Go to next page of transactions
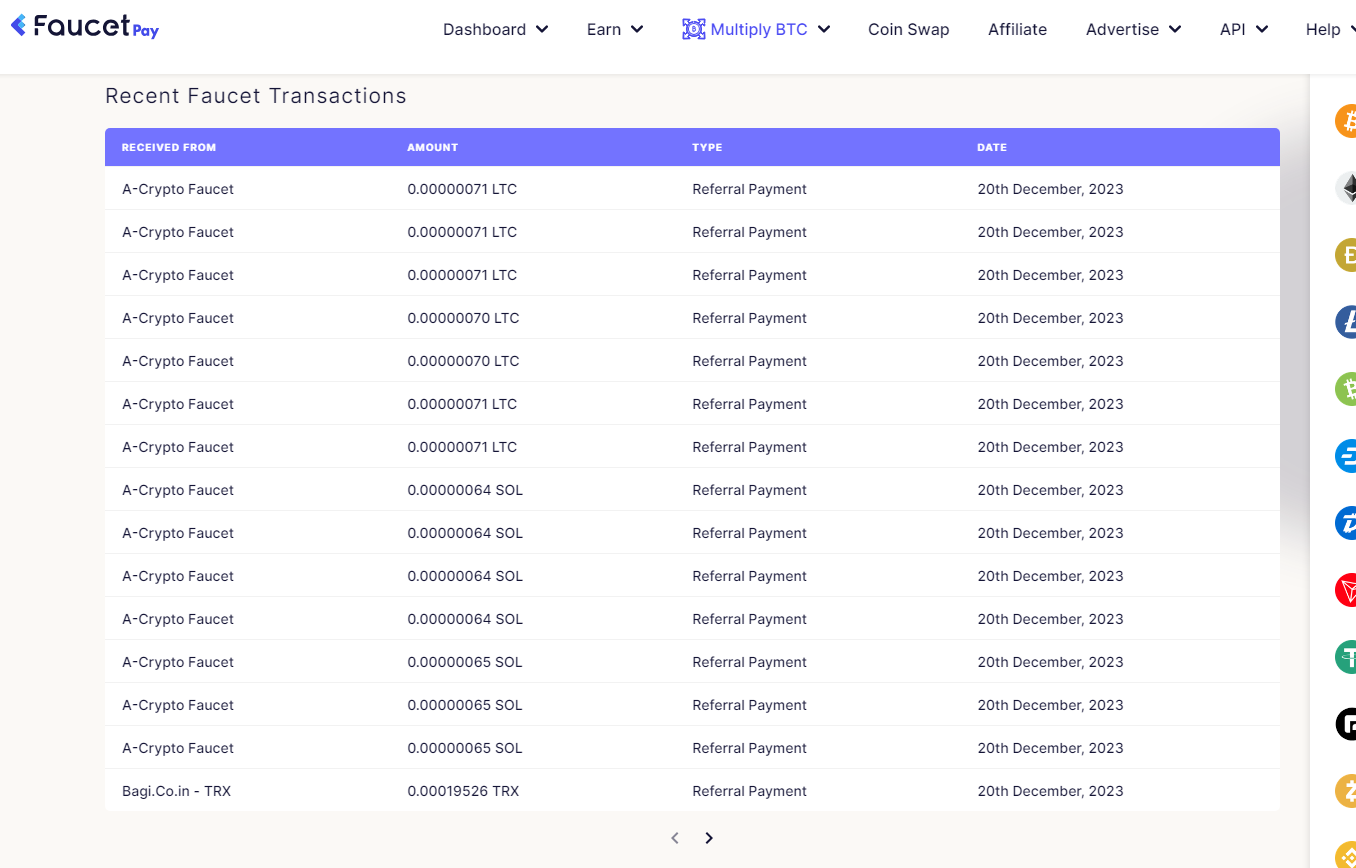Image resolution: width=1356 pixels, height=868 pixels. 709,838
